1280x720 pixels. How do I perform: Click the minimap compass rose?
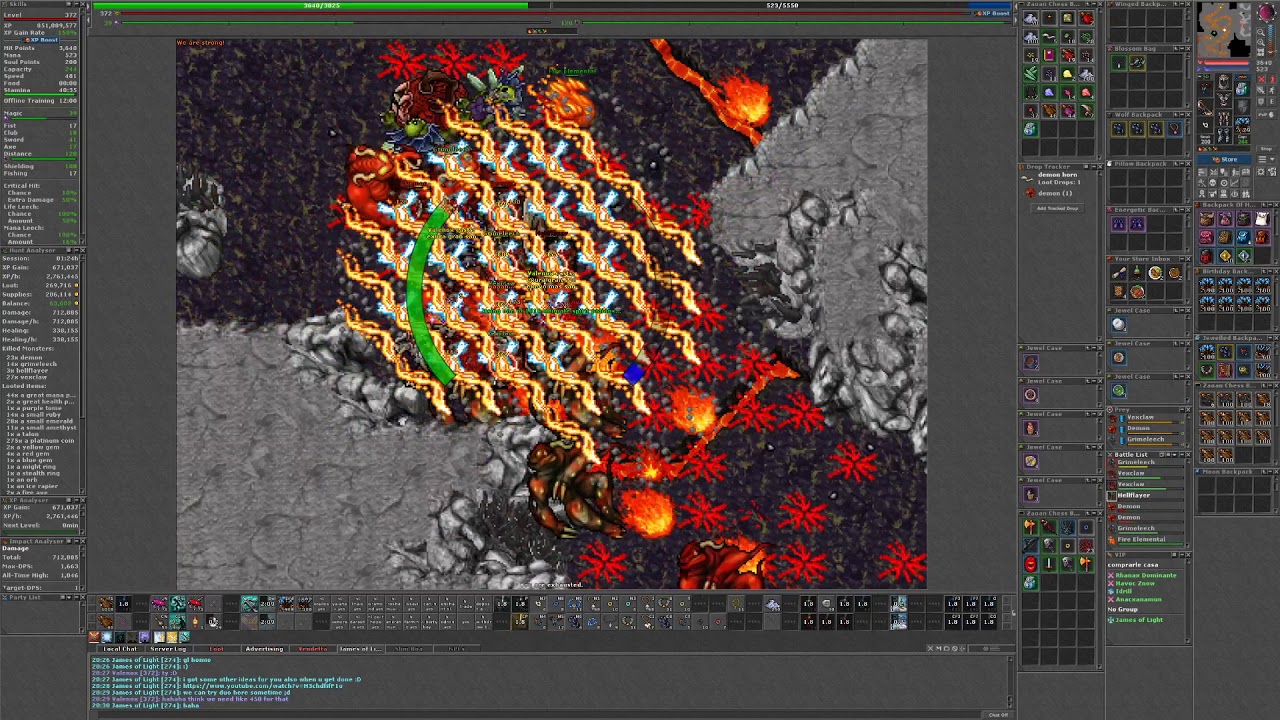(x=1266, y=12)
